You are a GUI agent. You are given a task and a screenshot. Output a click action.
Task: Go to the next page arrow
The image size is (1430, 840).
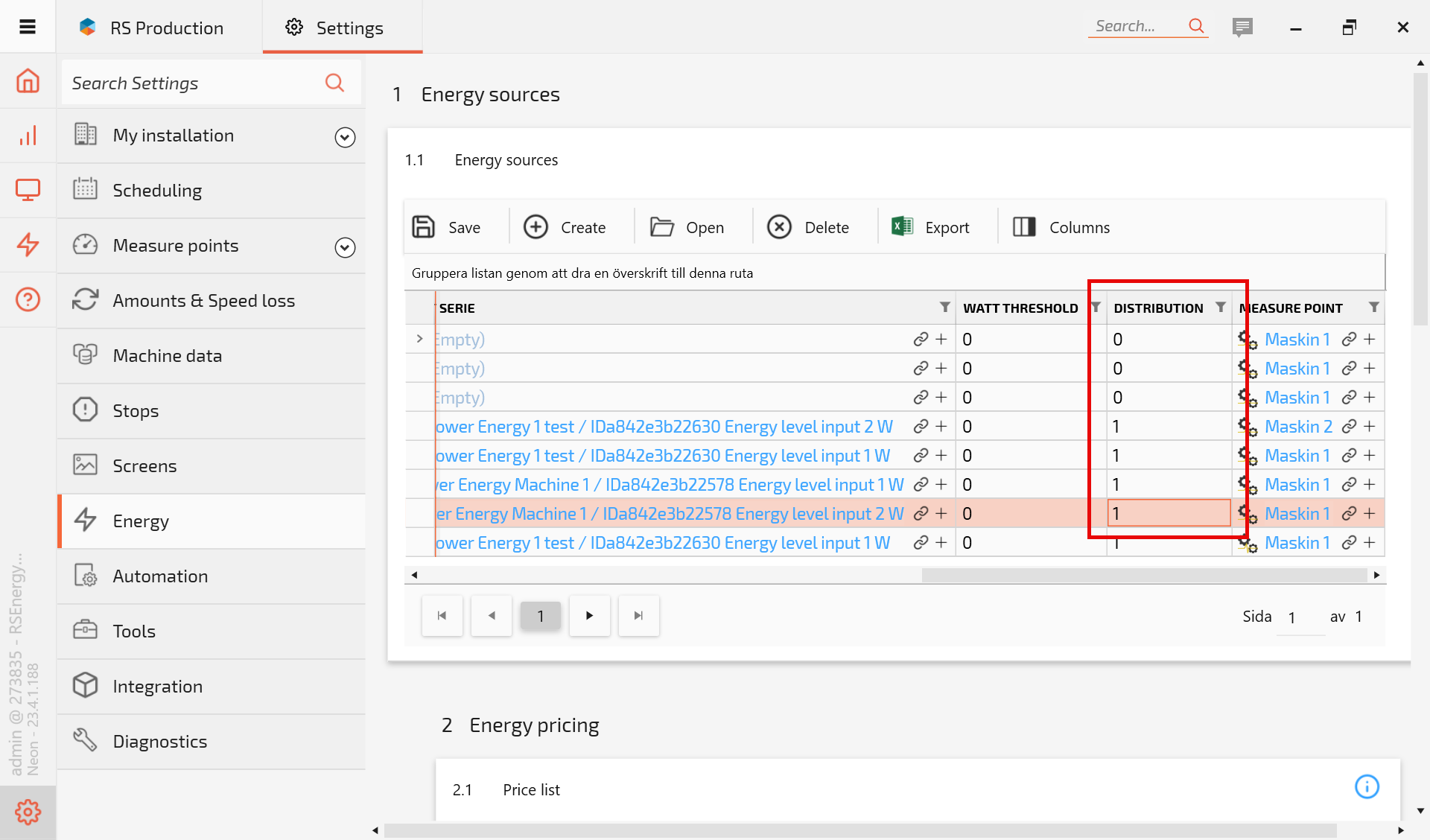click(589, 616)
